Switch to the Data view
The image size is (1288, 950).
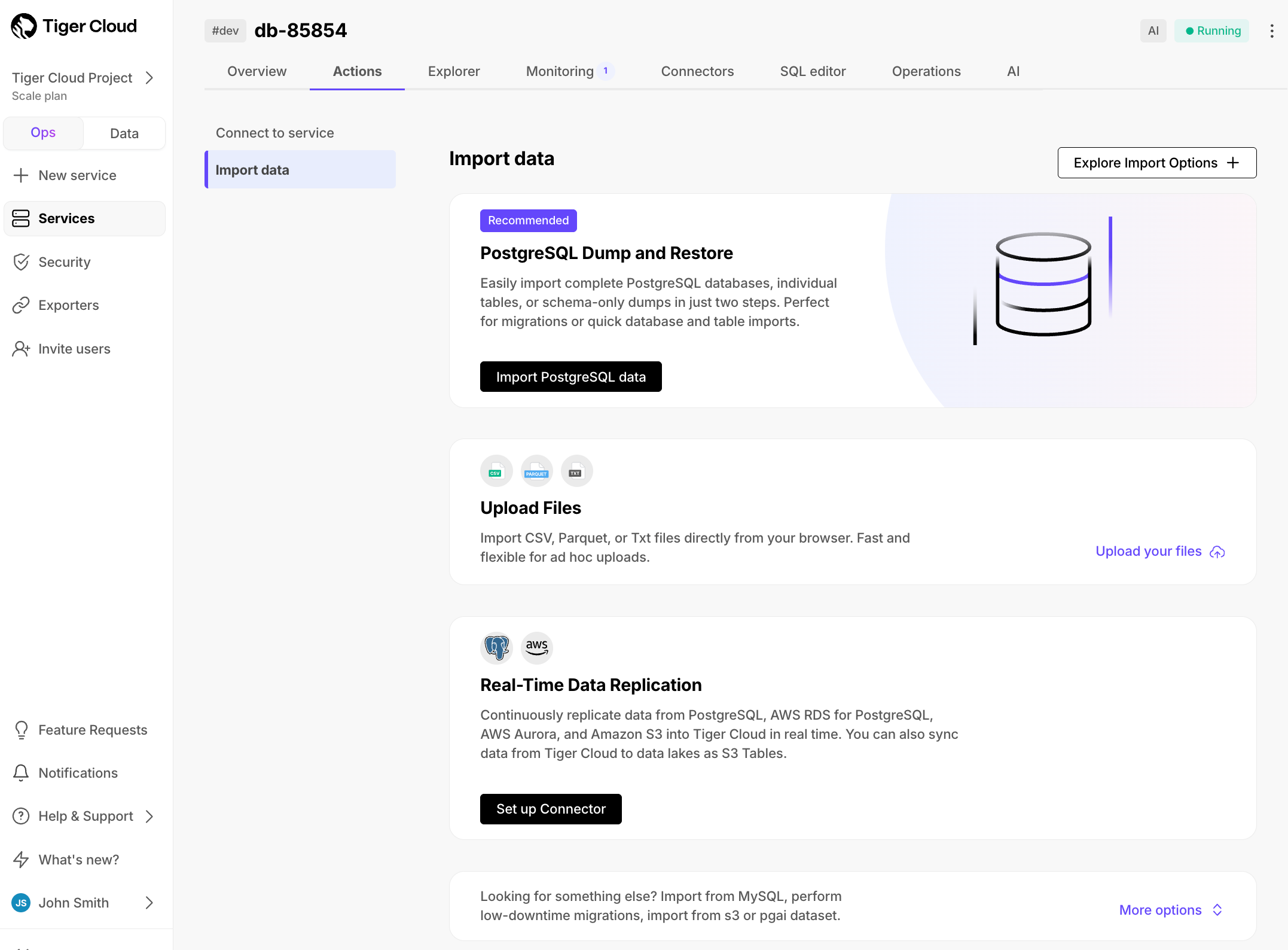[124, 133]
